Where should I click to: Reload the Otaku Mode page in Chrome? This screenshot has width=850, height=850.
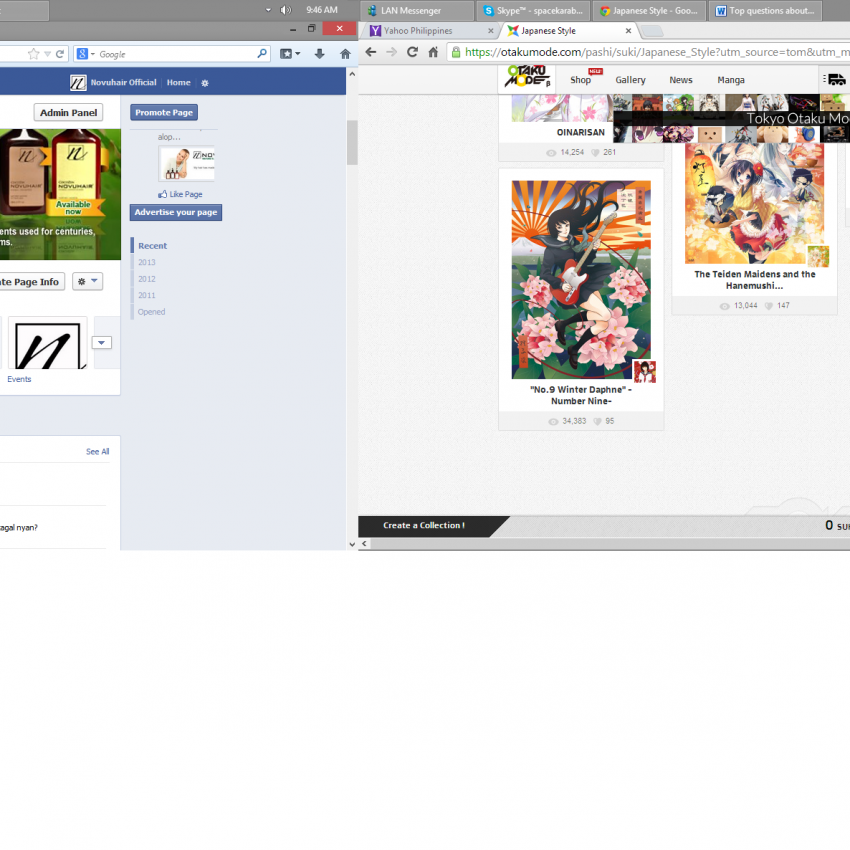[413, 52]
